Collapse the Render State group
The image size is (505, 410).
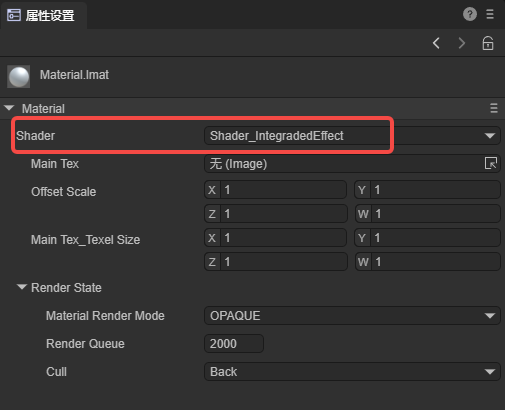22,287
